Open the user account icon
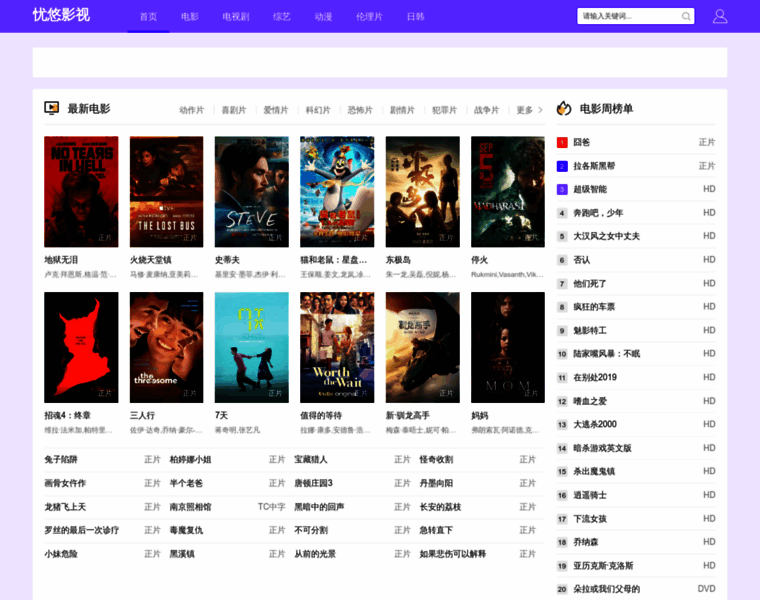 click(x=720, y=16)
